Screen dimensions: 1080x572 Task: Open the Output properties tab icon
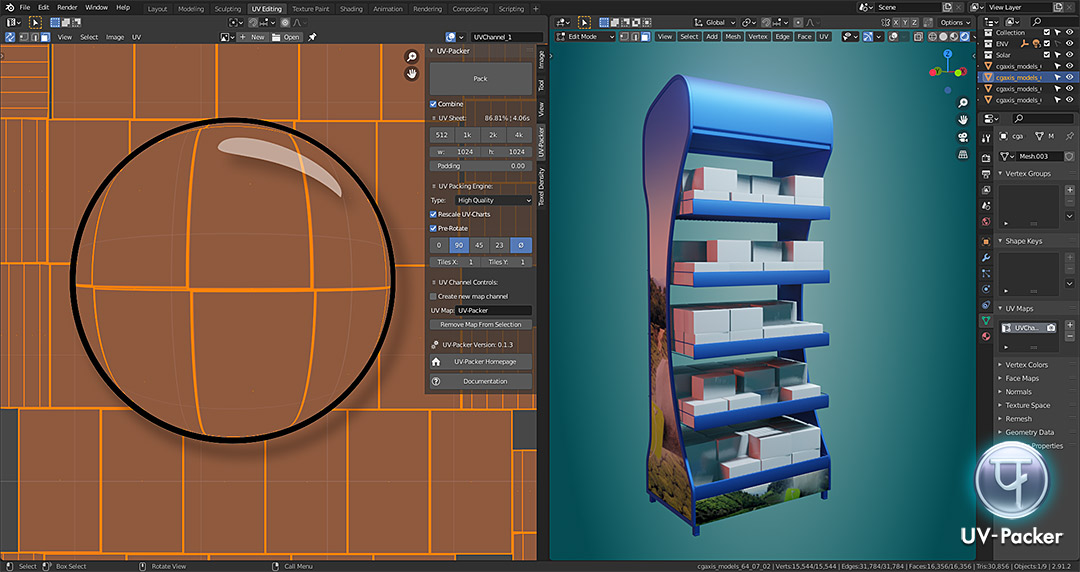pyautogui.click(x=986, y=174)
